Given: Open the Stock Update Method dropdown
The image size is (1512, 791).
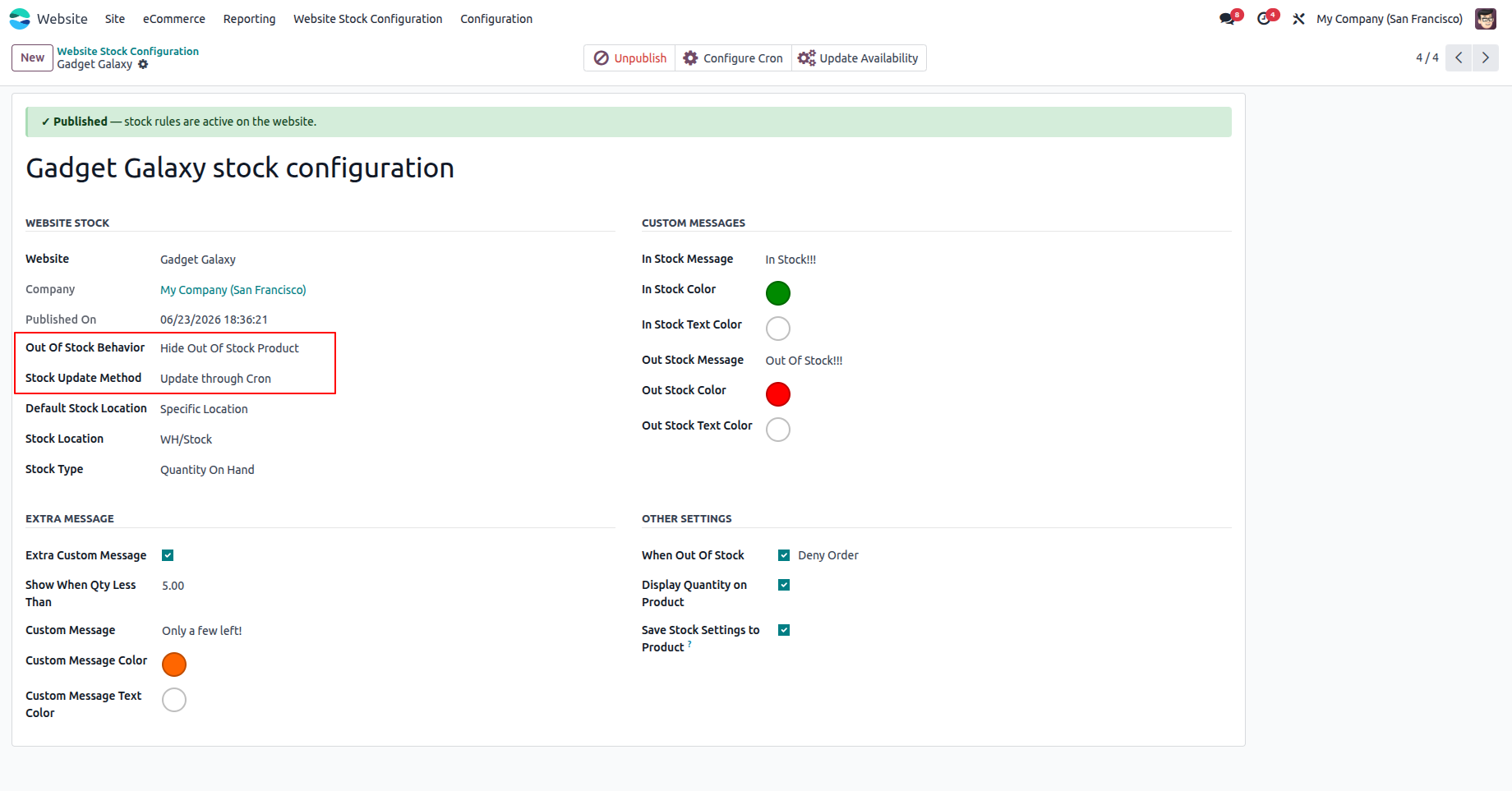Looking at the screenshot, I should pyautogui.click(x=215, y=379).
